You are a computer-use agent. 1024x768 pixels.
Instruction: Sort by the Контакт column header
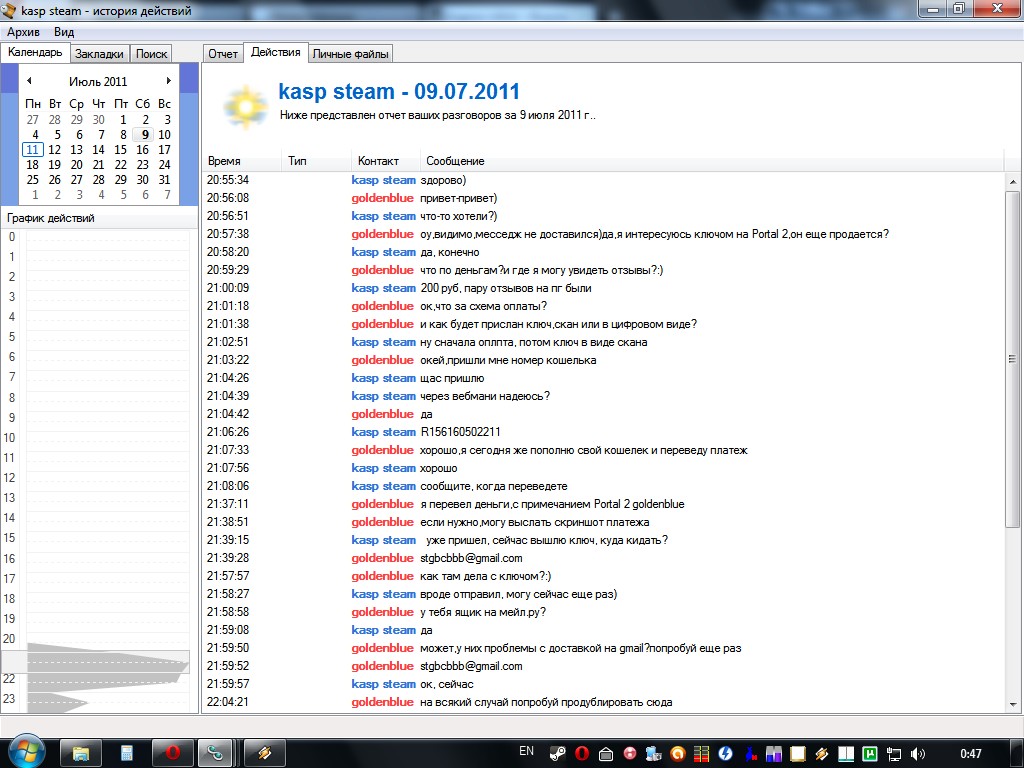[x=385, y=161]
